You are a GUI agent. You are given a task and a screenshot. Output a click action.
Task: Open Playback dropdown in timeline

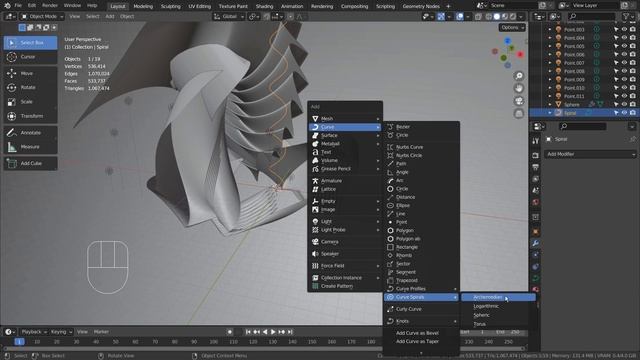point(34,332)
